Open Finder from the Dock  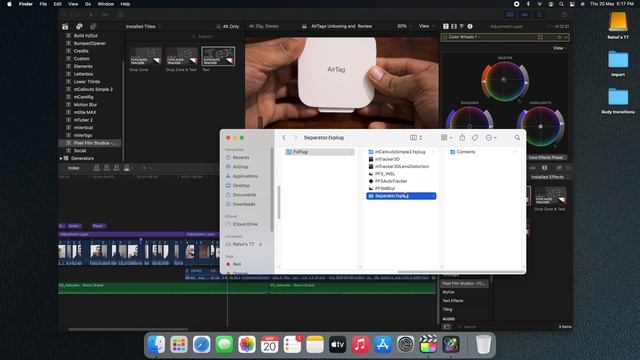(x=157, y=344)
